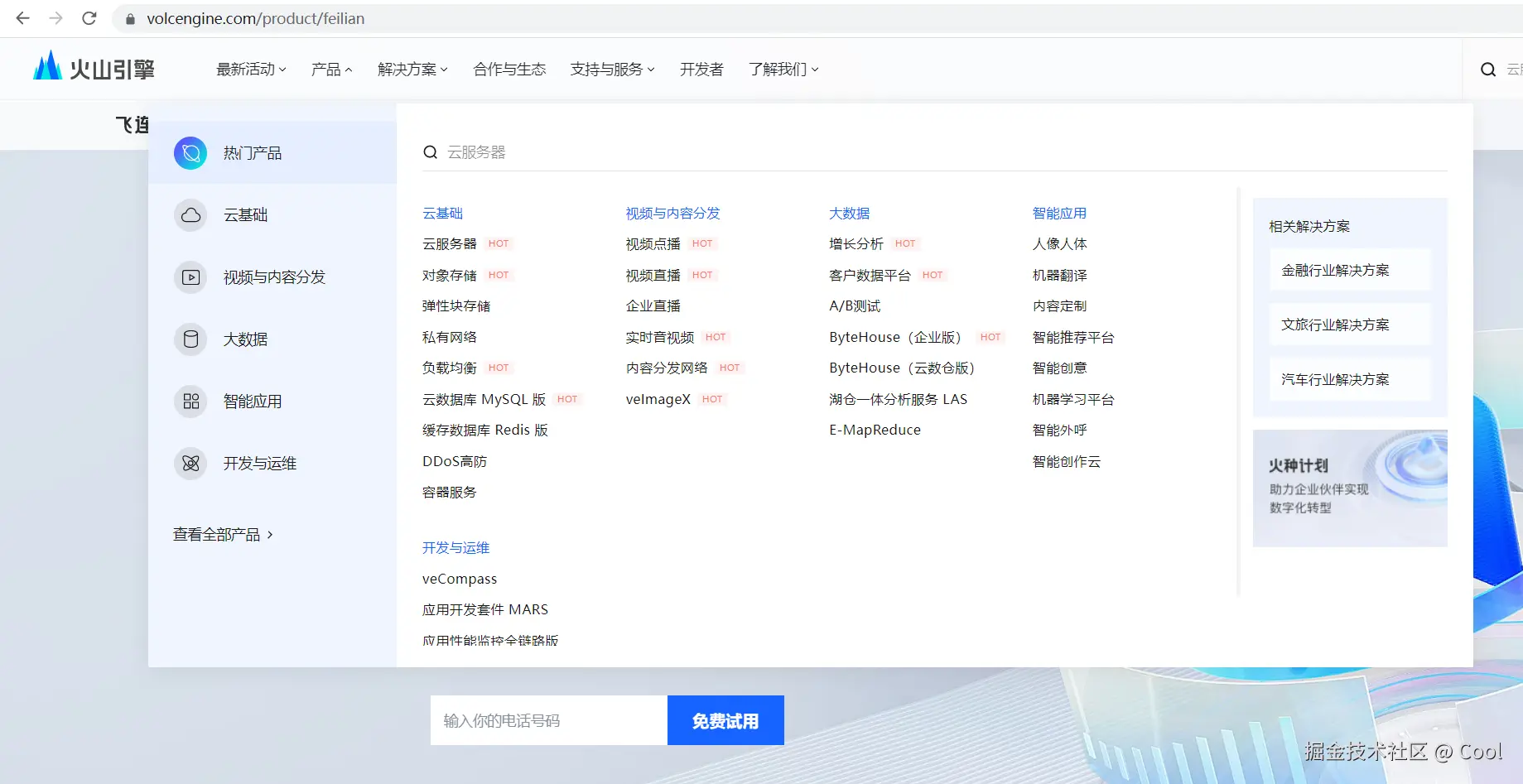Open the 对象存储 product link
The height and width of the screenshot is (784, 1523).
(x=450, y=275)
